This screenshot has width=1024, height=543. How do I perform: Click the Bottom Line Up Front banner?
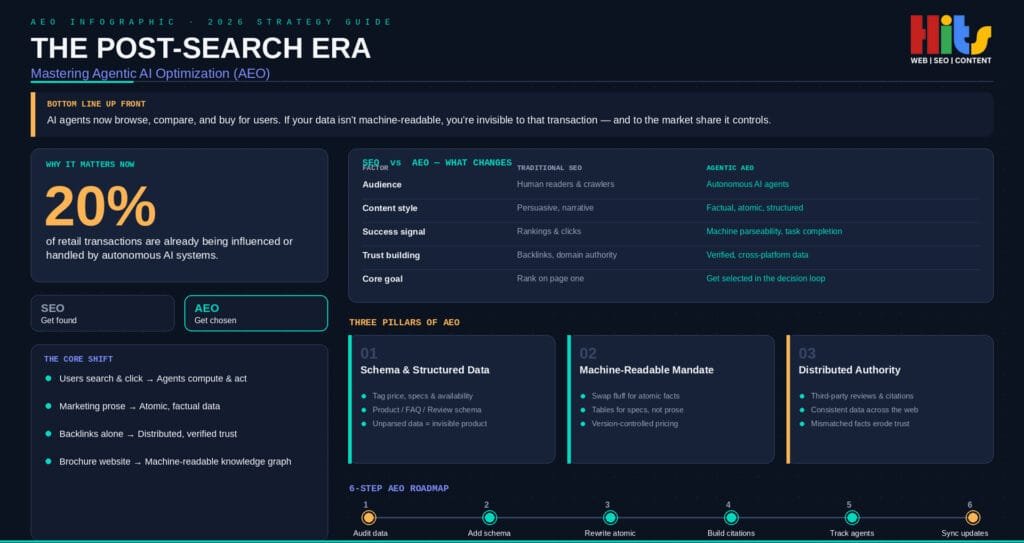pos(512,114)
